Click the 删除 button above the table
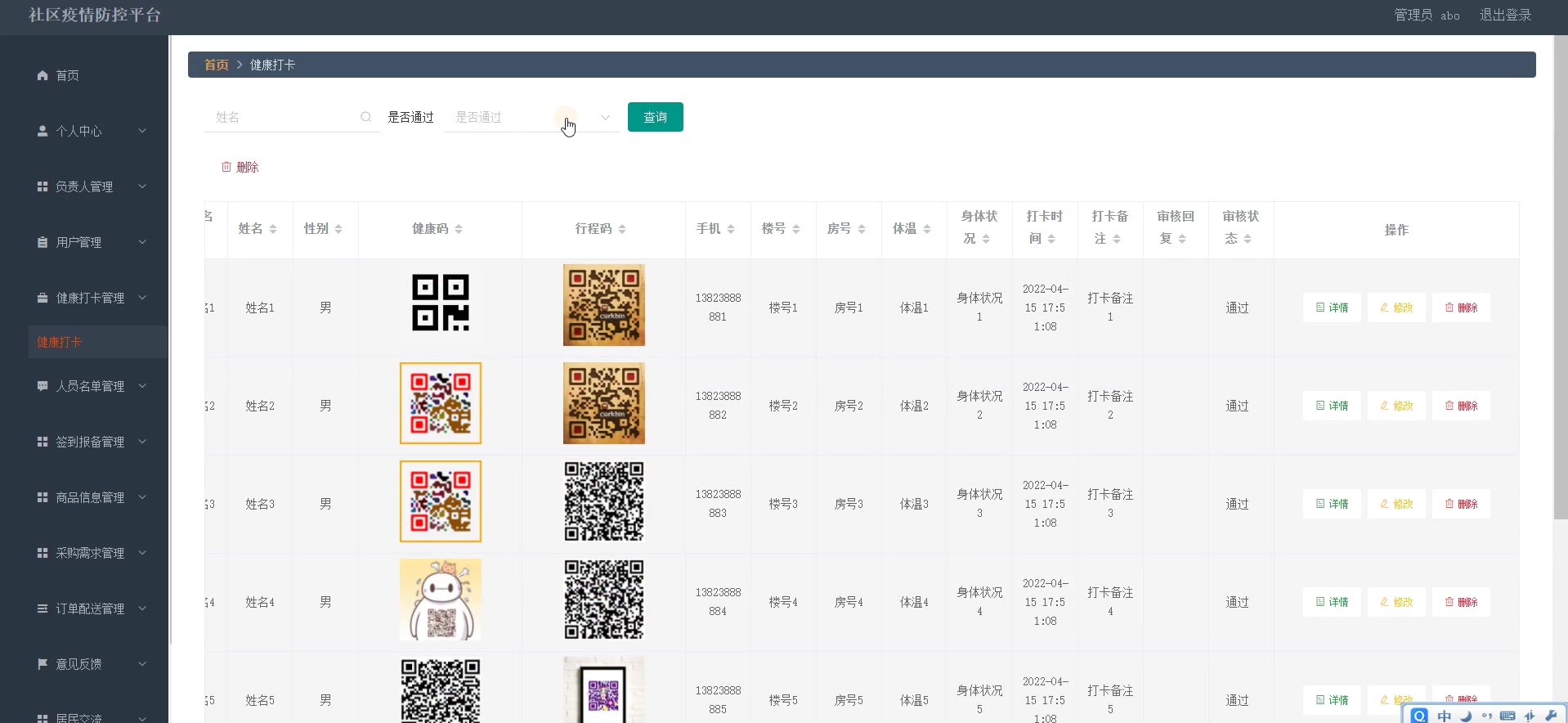Viewport: 1568px width, 723px height. tap(240, 167)
